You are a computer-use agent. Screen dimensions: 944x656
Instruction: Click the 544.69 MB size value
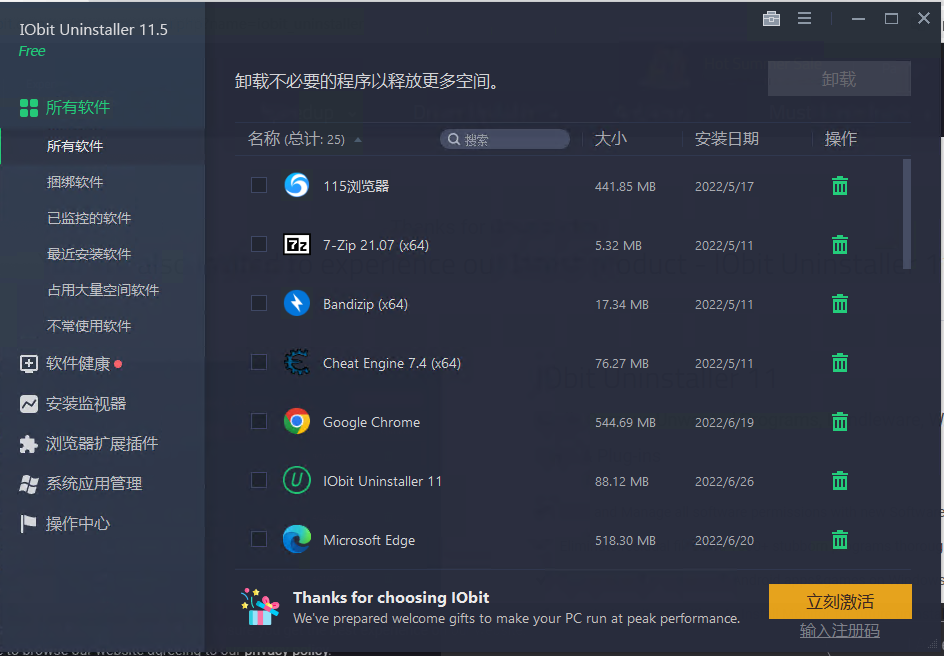coord(625,422)
